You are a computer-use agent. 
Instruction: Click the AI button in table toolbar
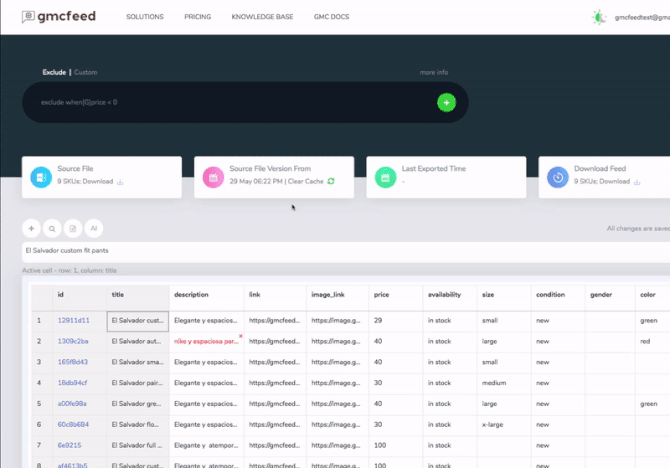coord(94,228)
